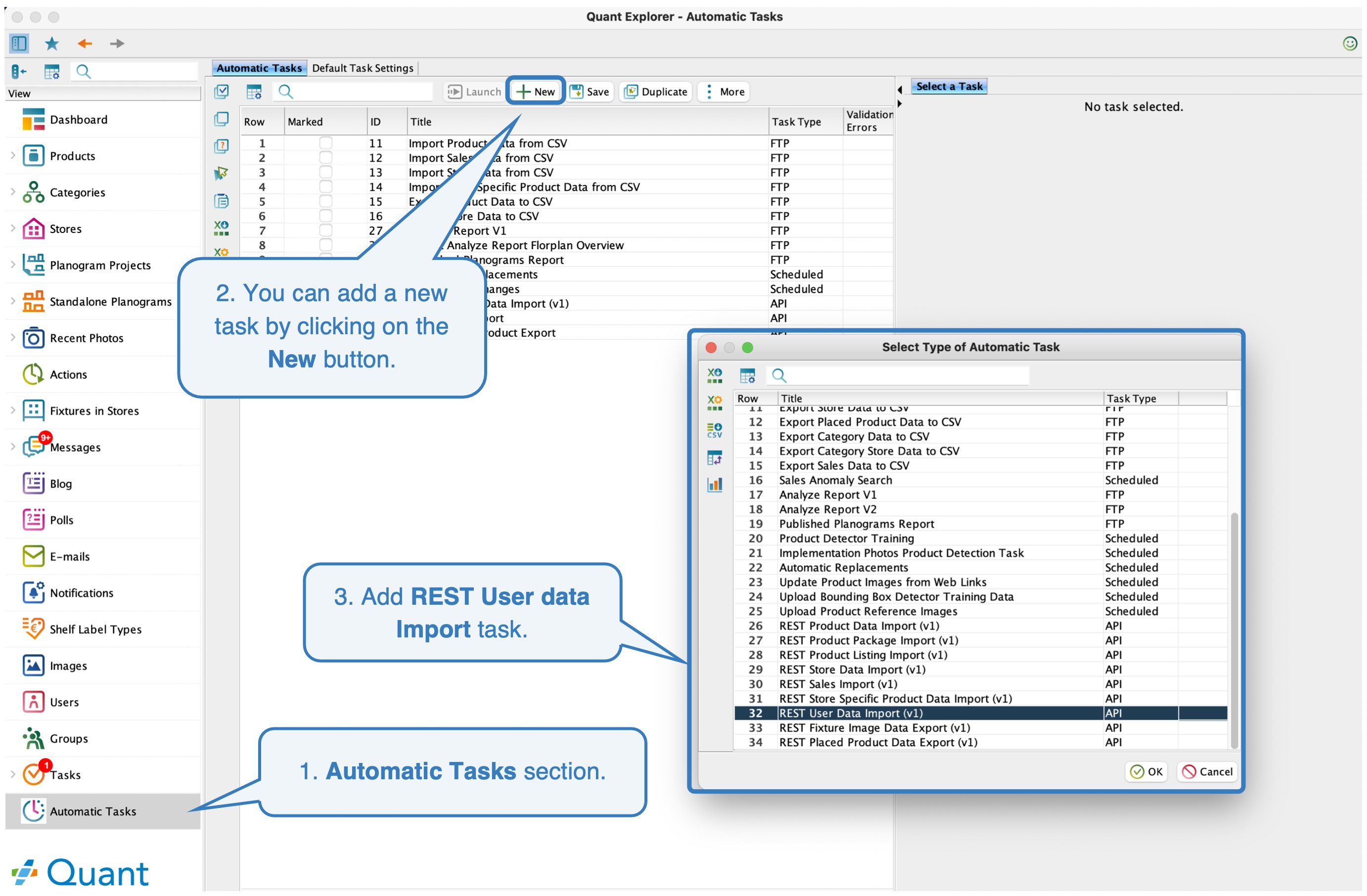1367x896 pixels.
Task: Expand the Planogram Projects node
Action: tap(13, 264)
